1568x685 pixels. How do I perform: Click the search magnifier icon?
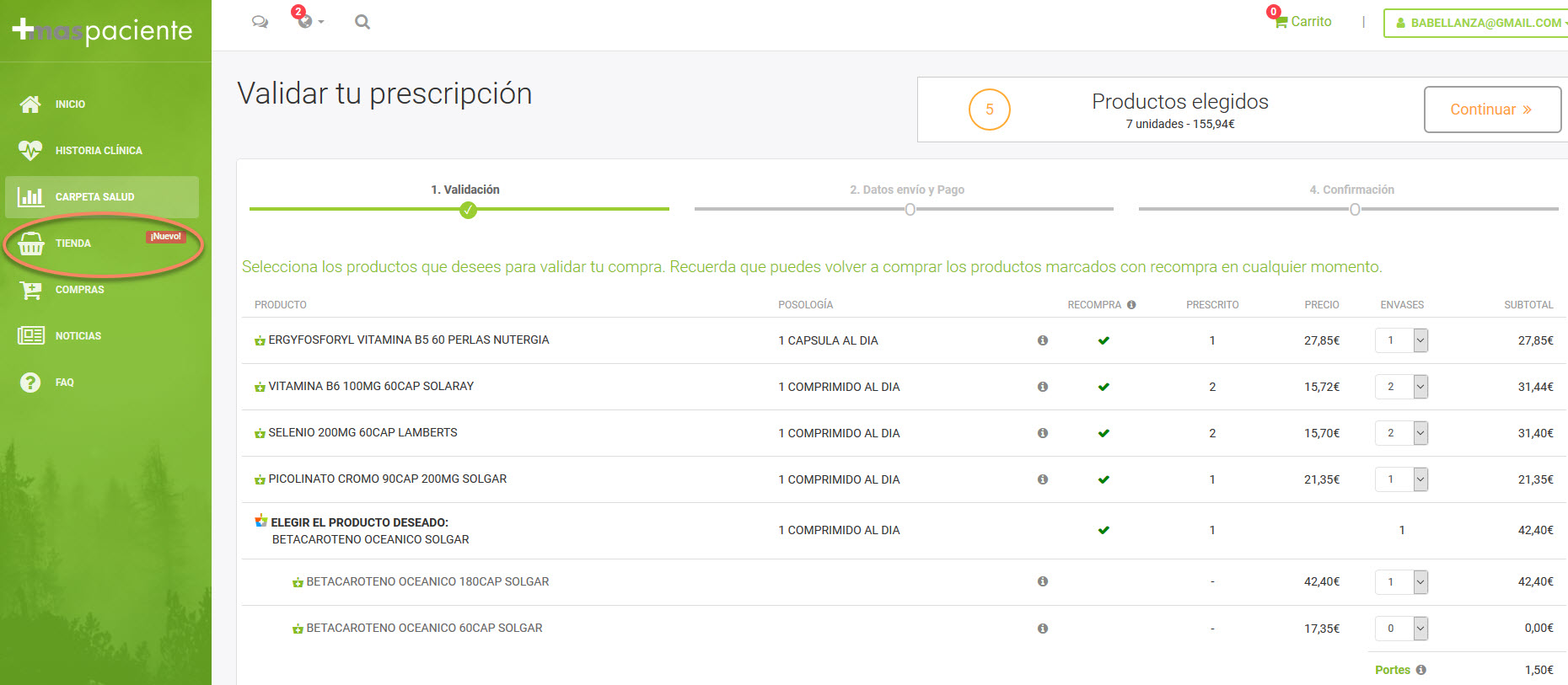(x=362, y=22)
